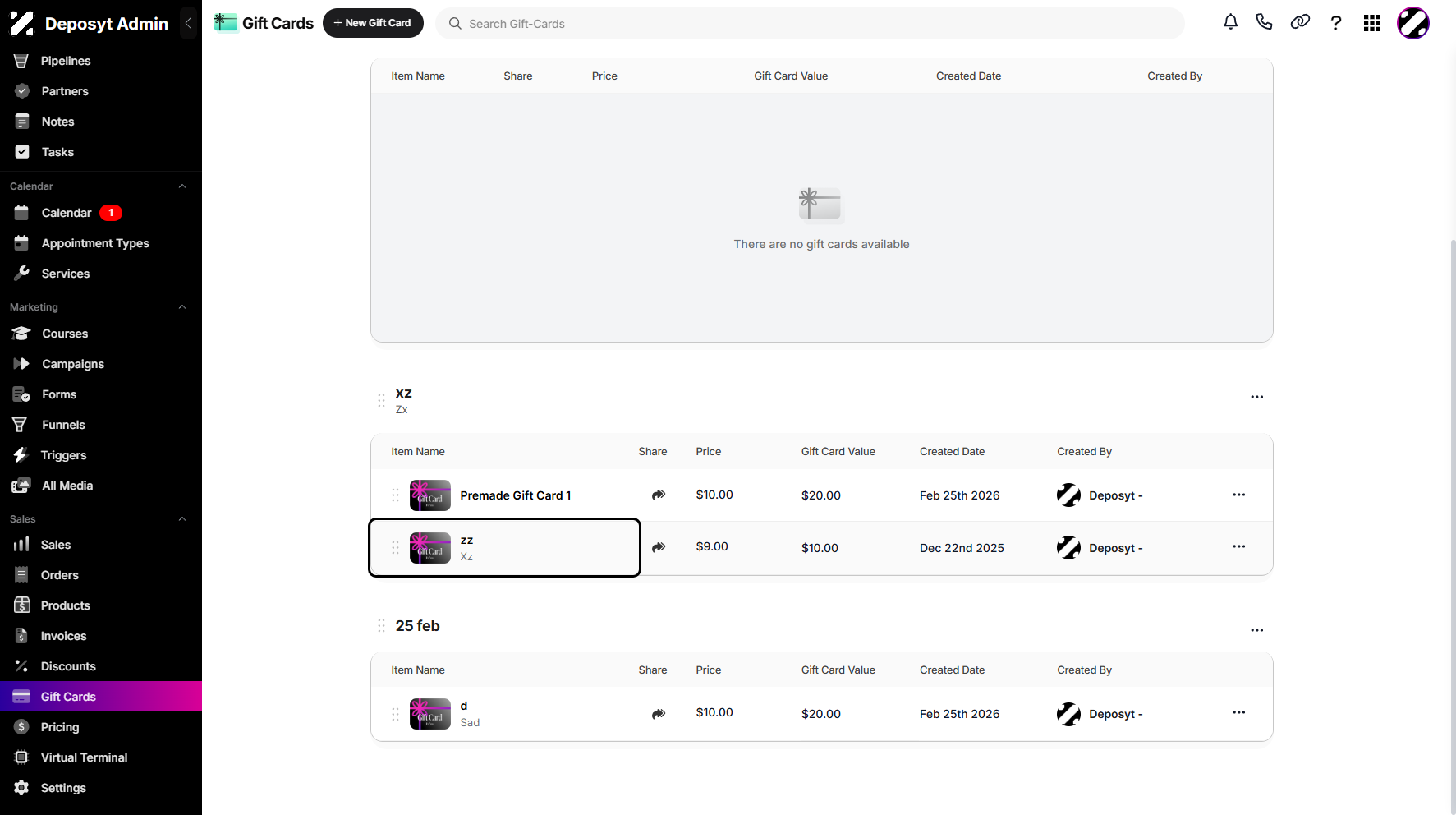Open the more options for d row
Screen dimensions: 1456x815
pyautogui.click(x=1239, y=712)
